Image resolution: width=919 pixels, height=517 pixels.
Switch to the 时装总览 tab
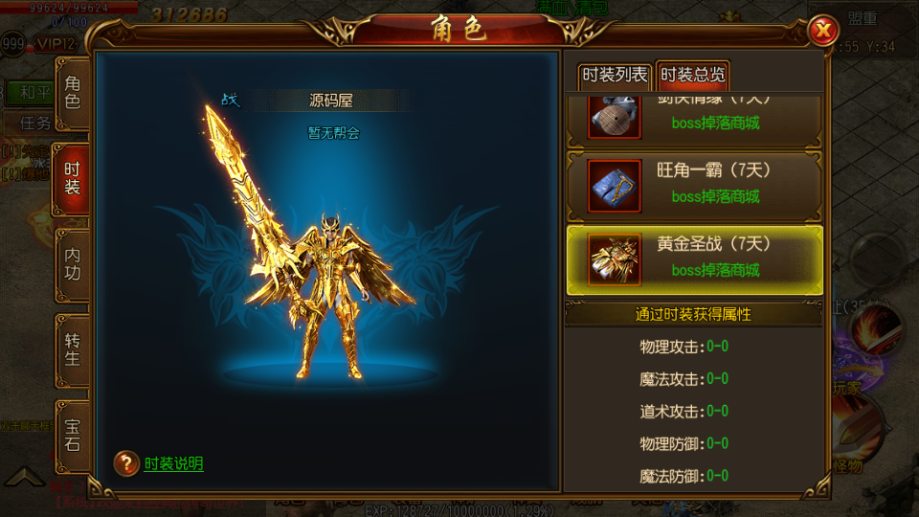(692, 75)
